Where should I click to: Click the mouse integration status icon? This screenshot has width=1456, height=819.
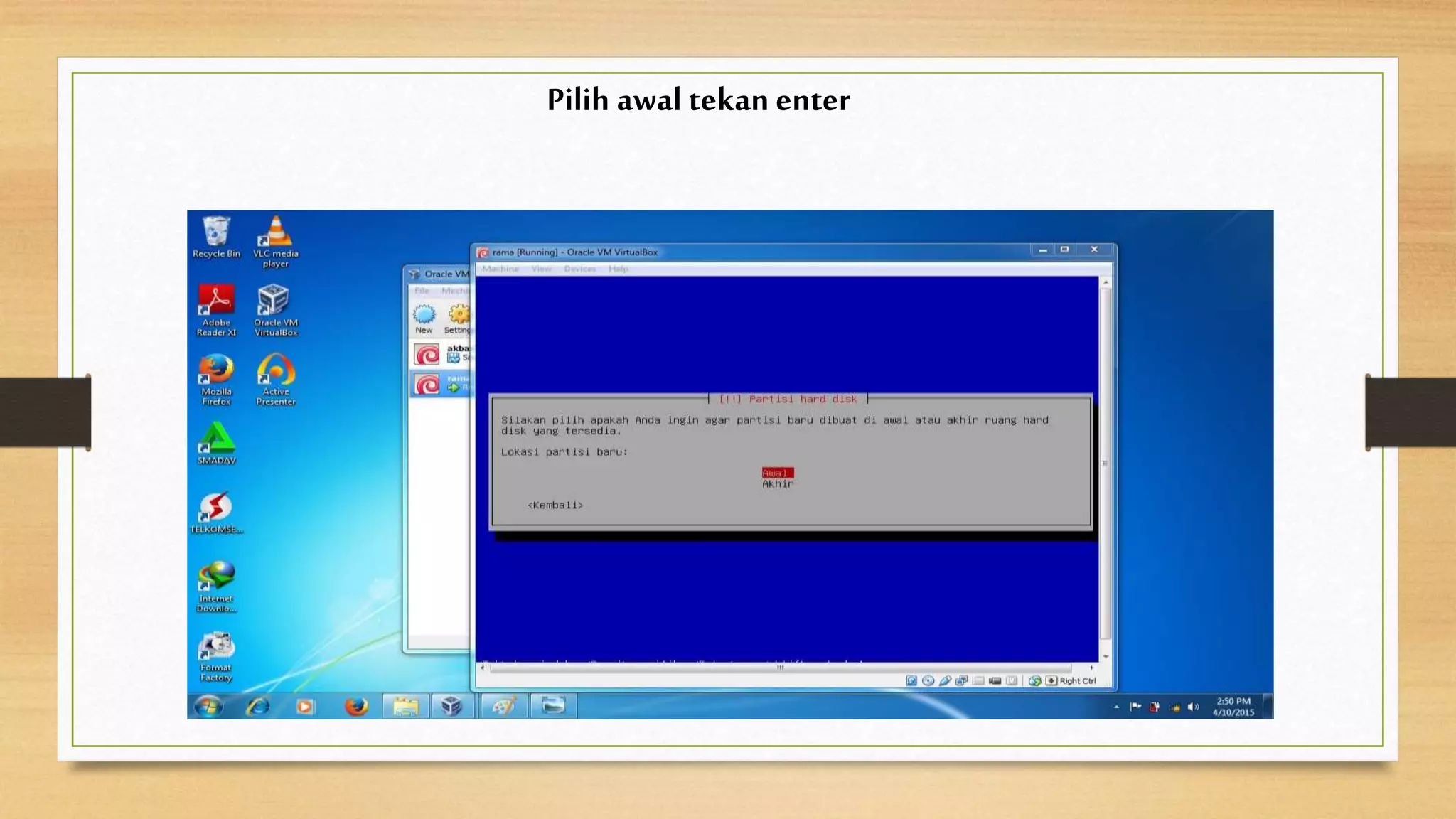(1034, 680)
